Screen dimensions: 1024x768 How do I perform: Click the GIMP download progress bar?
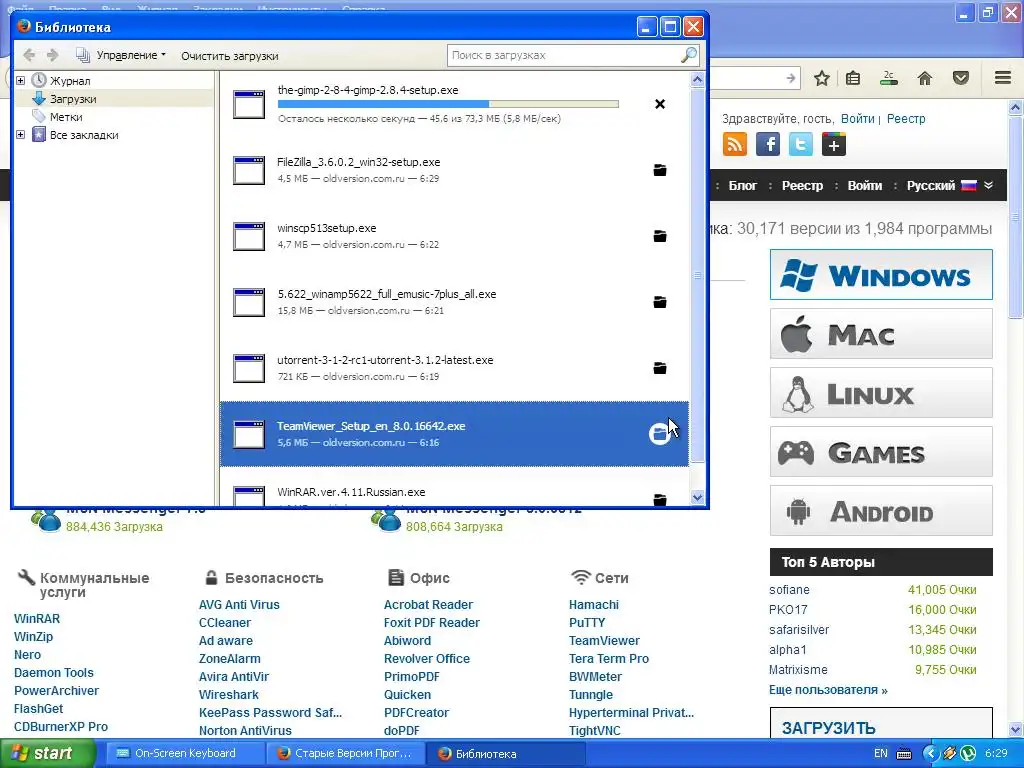coord(448,104)
